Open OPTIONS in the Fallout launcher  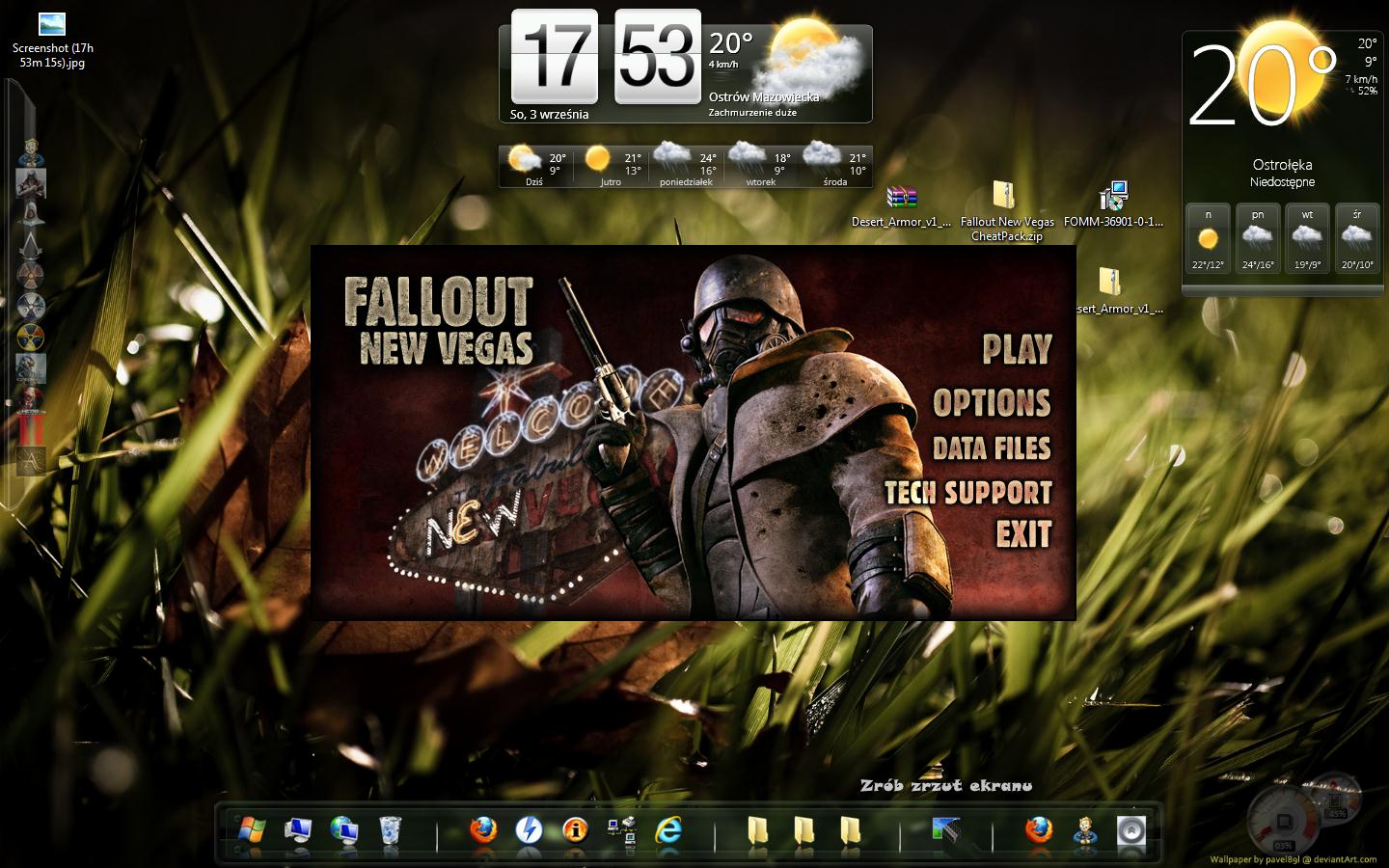click(992, 403)
